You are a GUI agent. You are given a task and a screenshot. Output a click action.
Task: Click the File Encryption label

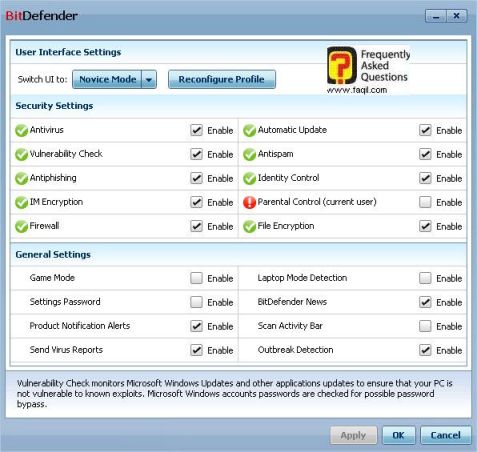[286, 226]
